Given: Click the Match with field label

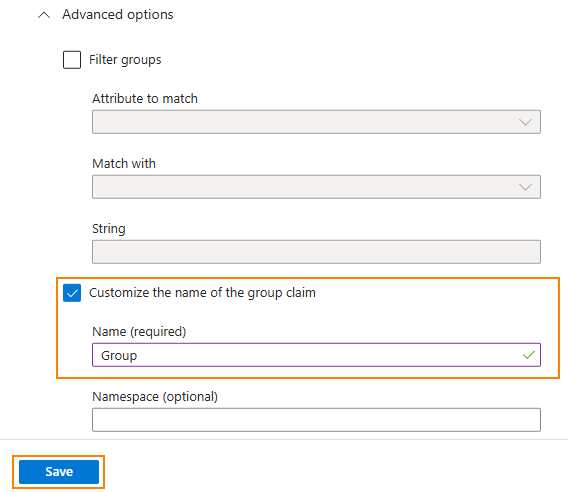Looking at the screenshot, I should (124, 163).
